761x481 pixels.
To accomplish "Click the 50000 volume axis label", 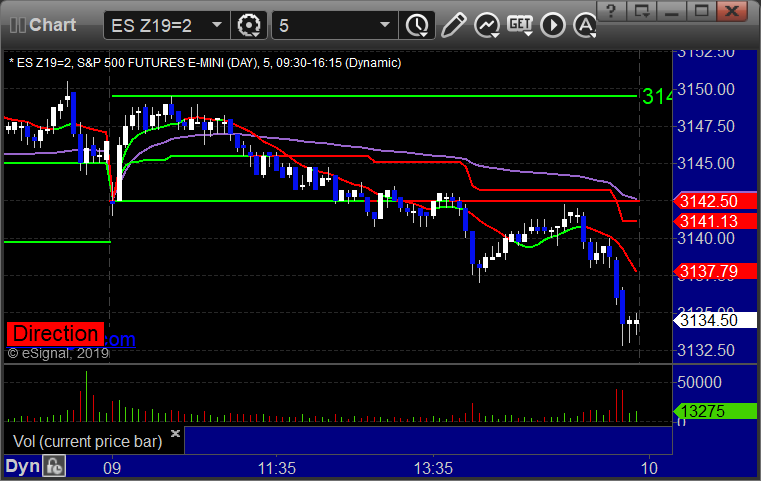I will (x=699, y=382).
